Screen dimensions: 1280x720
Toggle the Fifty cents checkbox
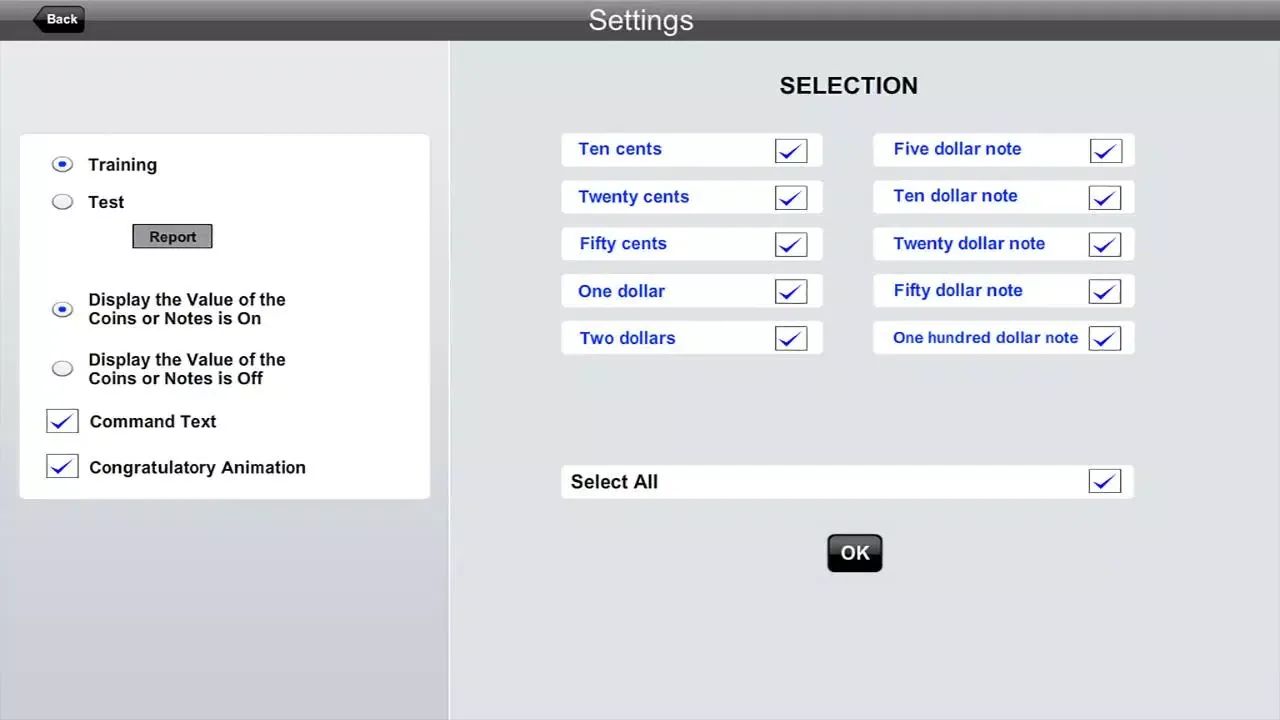790,244
